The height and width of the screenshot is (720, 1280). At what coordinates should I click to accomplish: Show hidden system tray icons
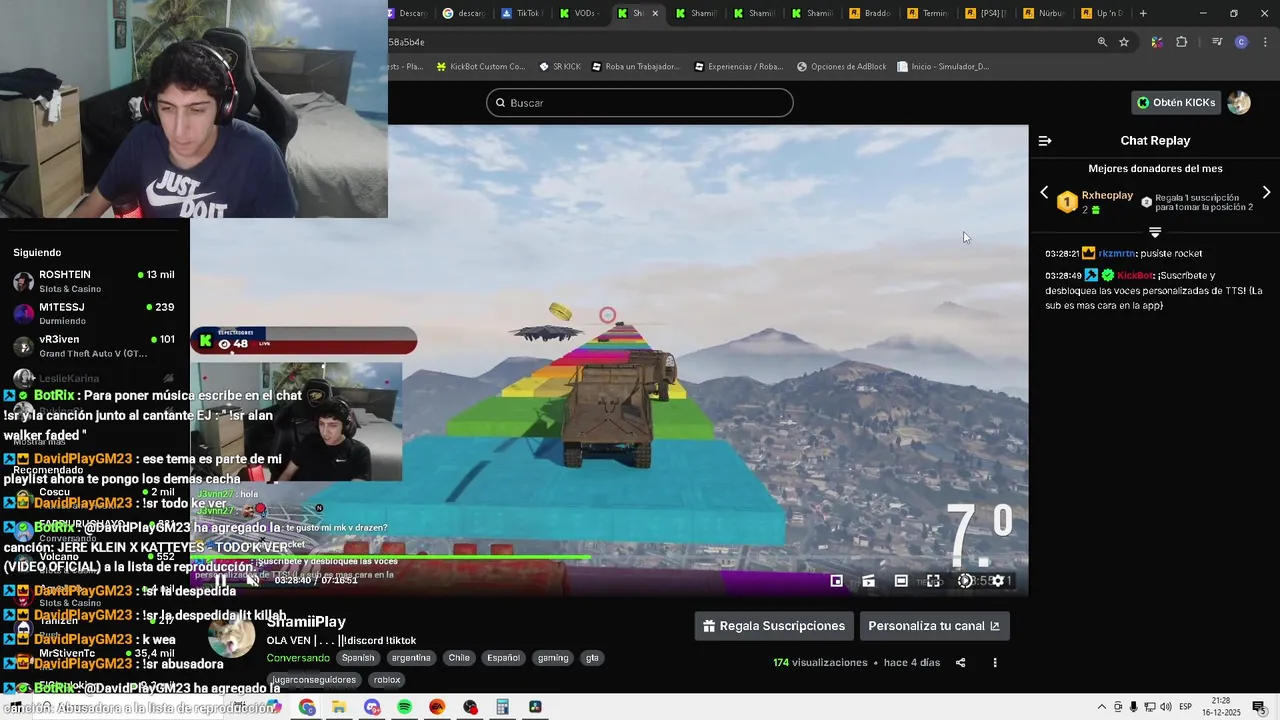[1101, 707]
